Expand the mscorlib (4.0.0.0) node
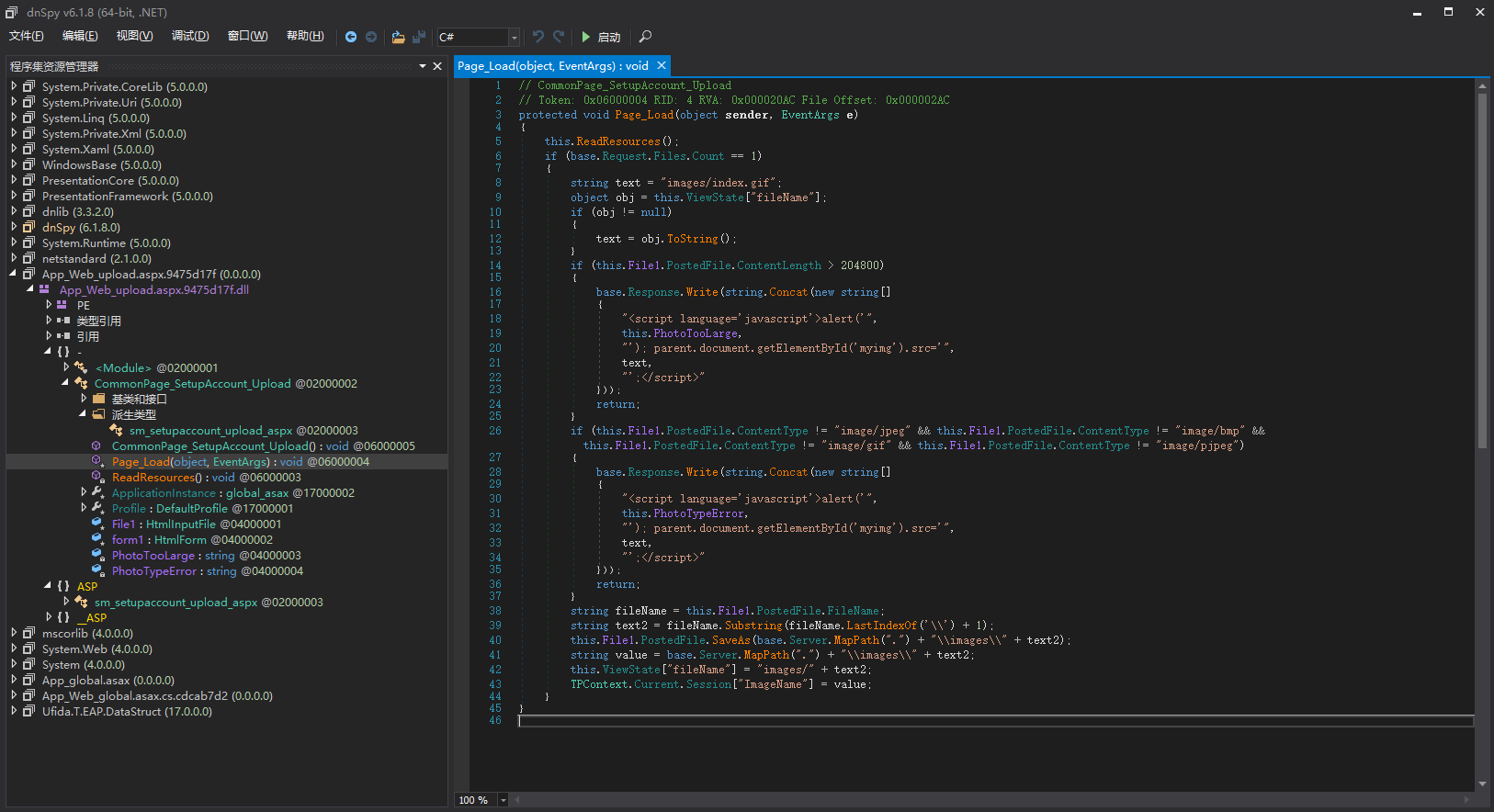Image resolution: width=1494 pixels, height=812 pixels. point(14,633)
